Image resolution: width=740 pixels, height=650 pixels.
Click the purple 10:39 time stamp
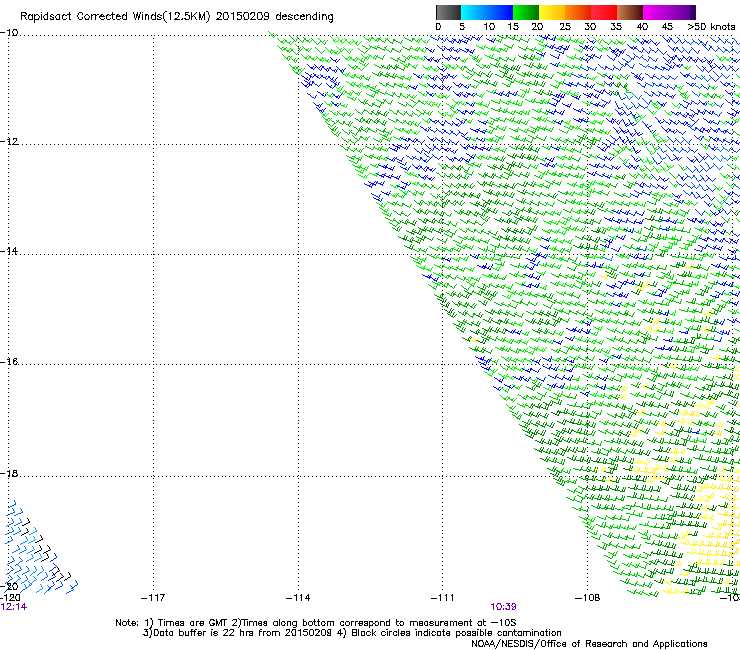coord(503,607)
